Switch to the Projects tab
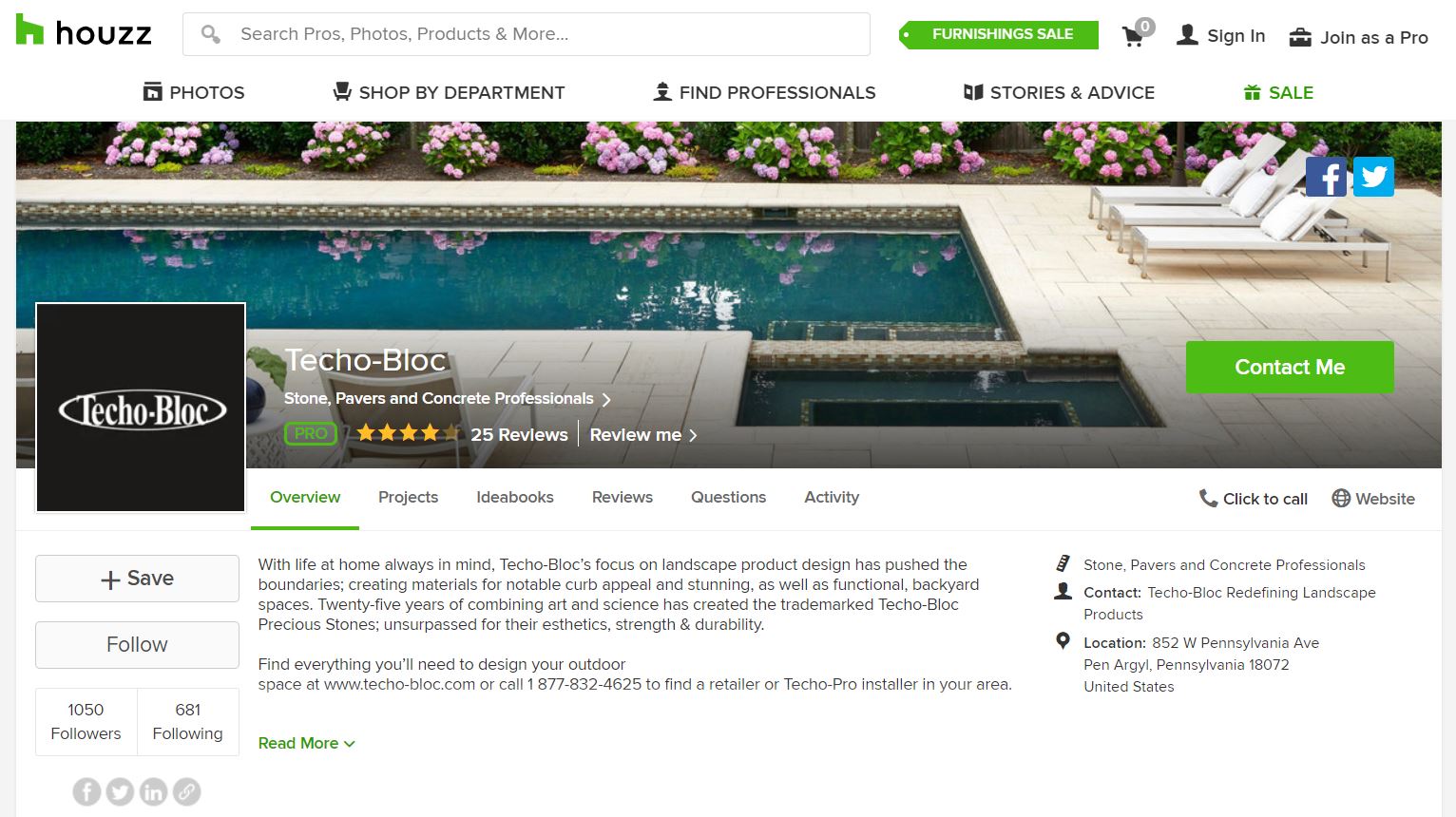The width and height of the screenshot is (1456, 817). [x=408, y=497]
